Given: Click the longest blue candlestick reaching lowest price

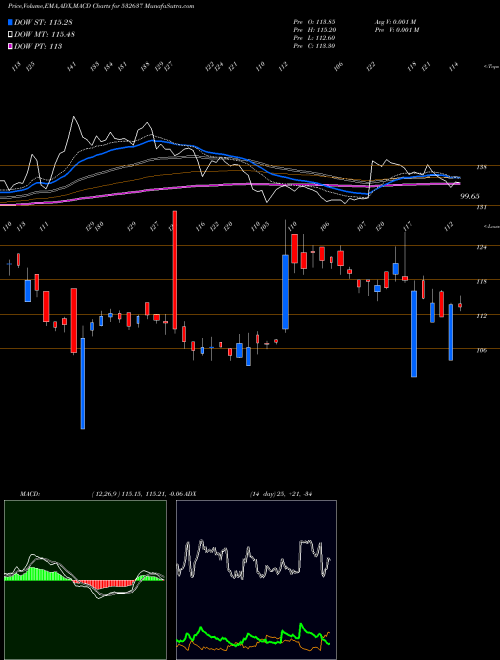Looking at the screenshot, I should coord(82,383).
